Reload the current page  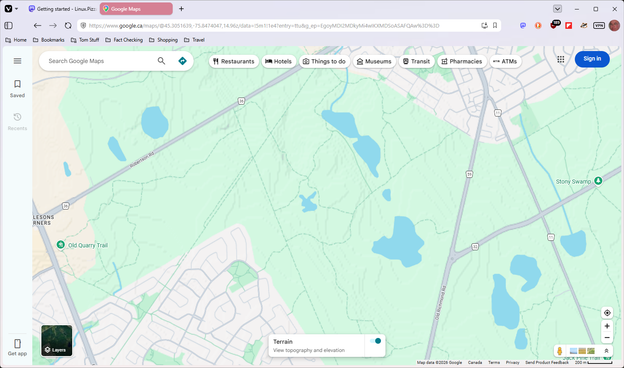[x=68, y=25]
